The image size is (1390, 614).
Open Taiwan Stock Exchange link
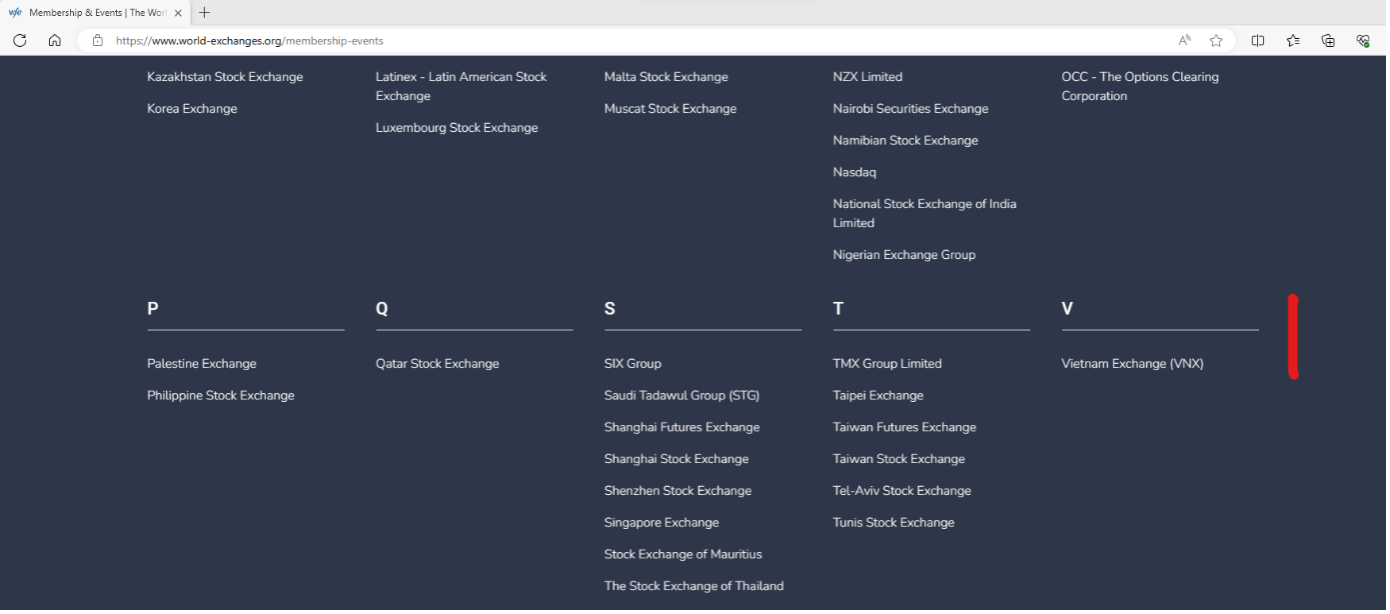click(x=899, y=460)
